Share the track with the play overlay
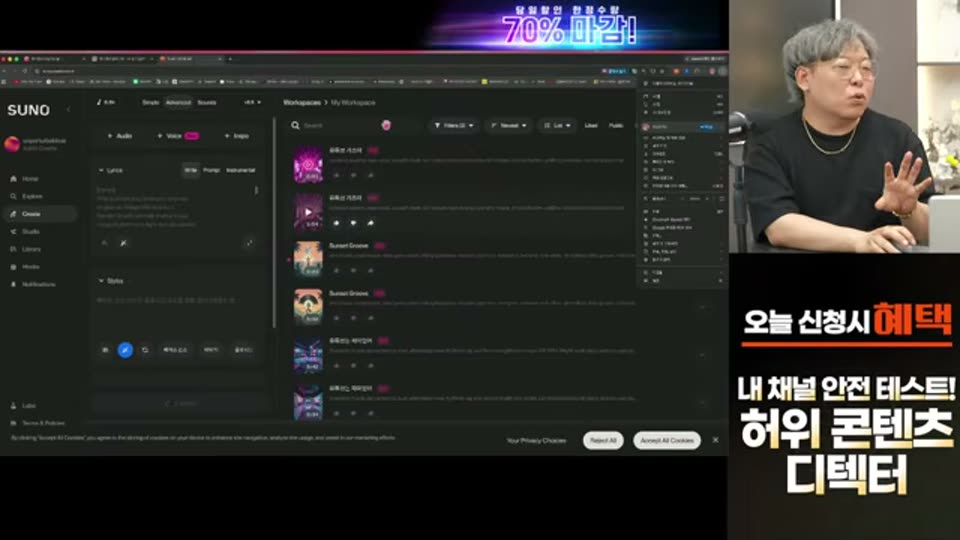 tap(370, 223)
